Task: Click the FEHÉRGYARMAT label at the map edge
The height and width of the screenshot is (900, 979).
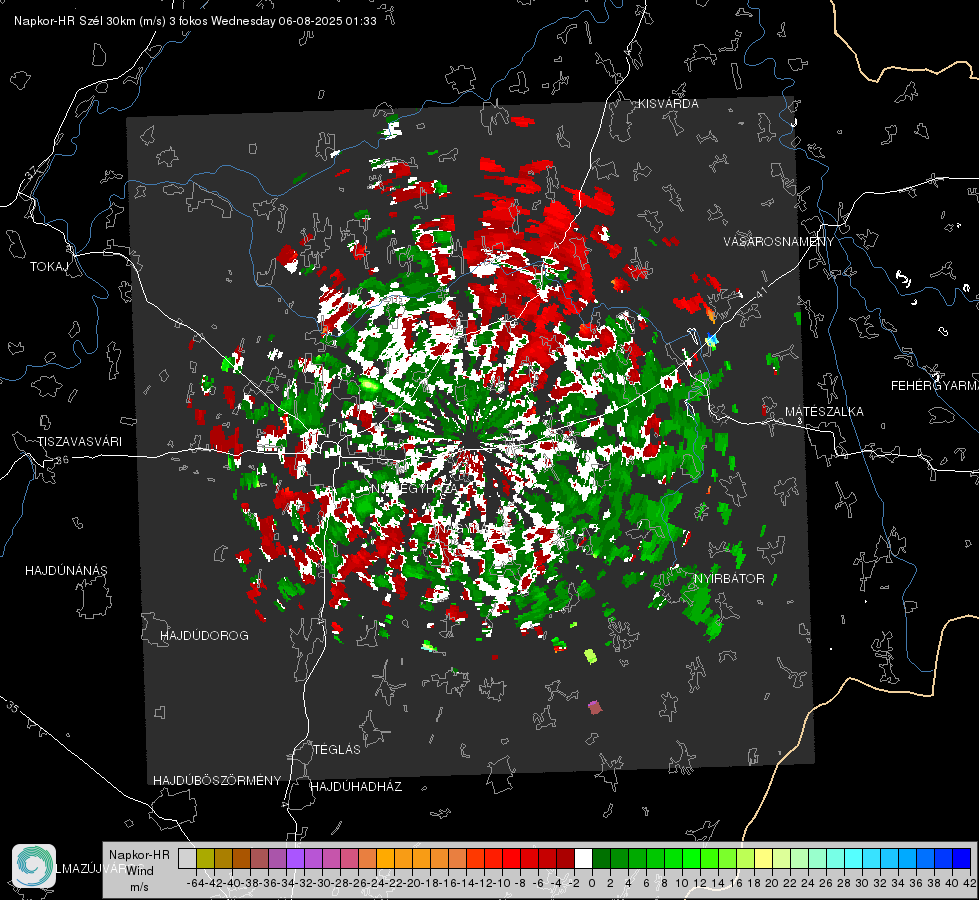Action: (x=935, y=386)
